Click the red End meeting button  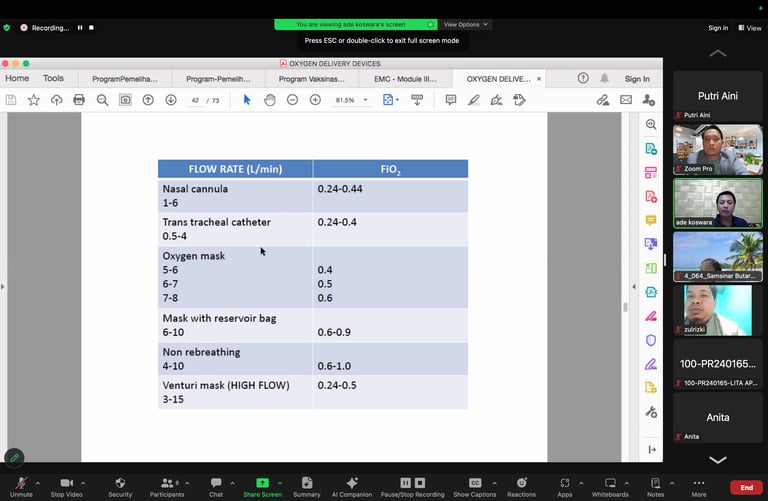point(746,487)
